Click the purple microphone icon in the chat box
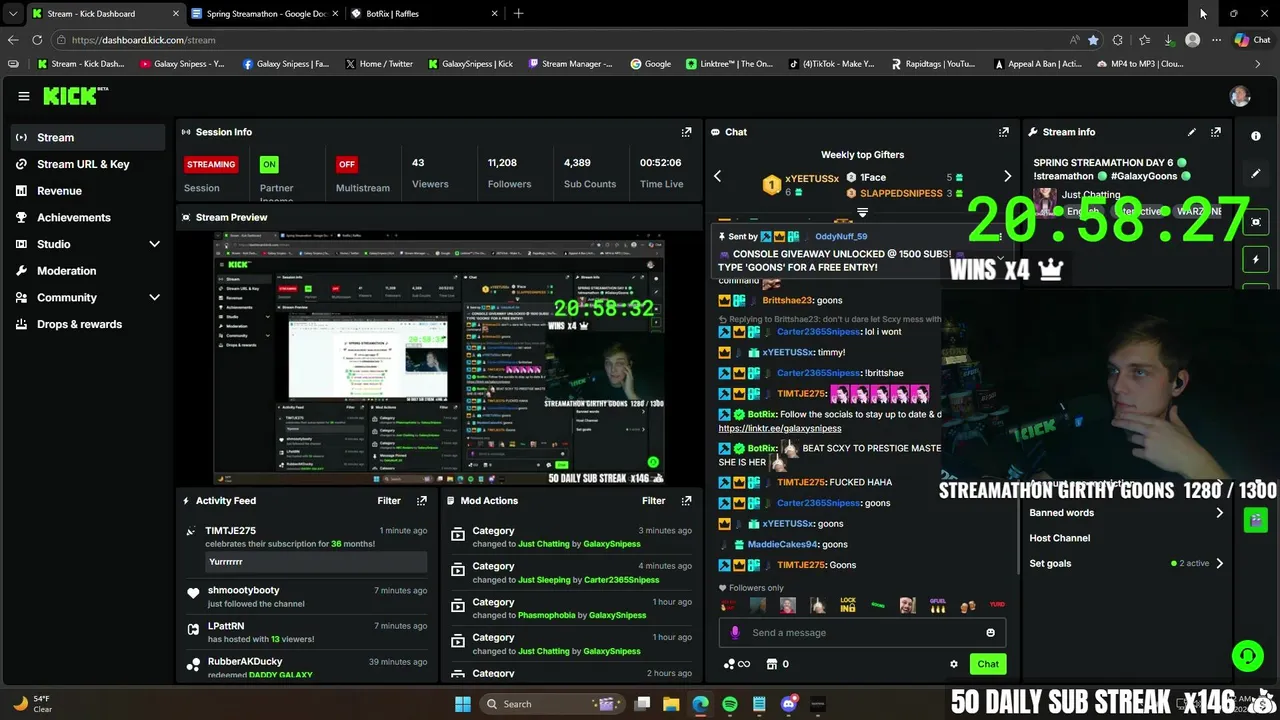Viewport: 1280px width, 720px height. click(735, 632)
